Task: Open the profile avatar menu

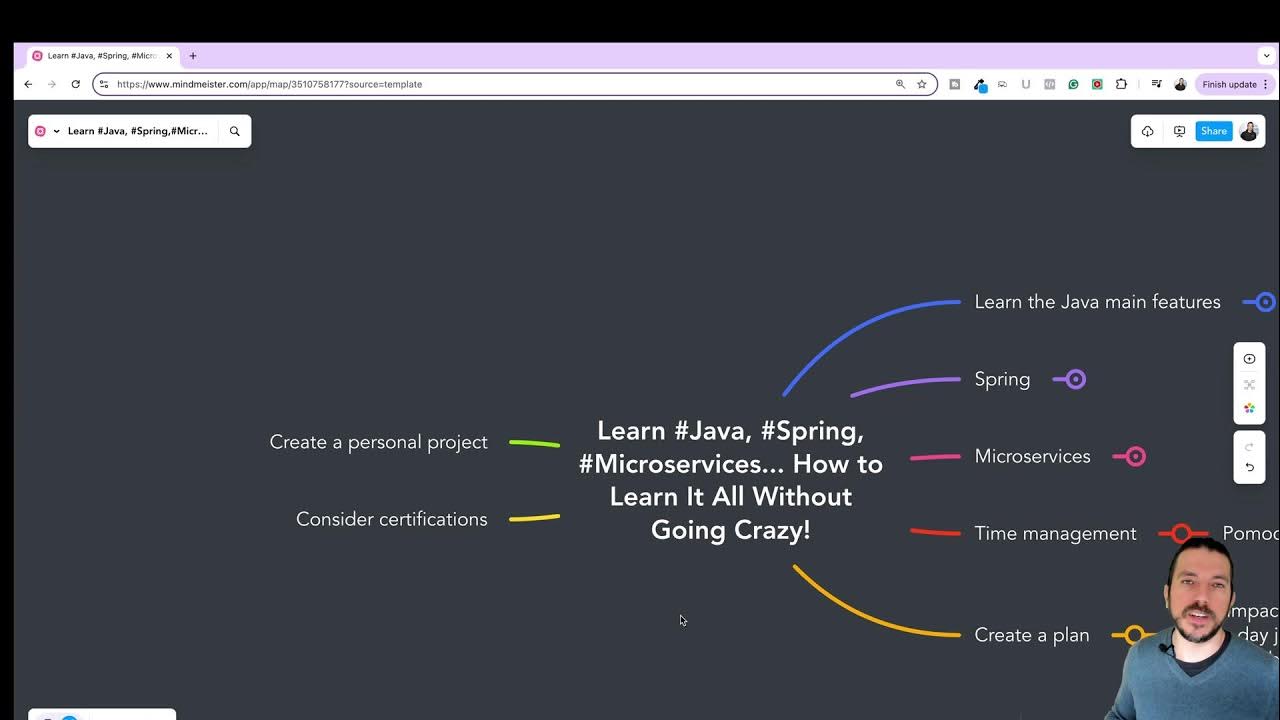Action: pyautogui.click(x=1249, y=131)
